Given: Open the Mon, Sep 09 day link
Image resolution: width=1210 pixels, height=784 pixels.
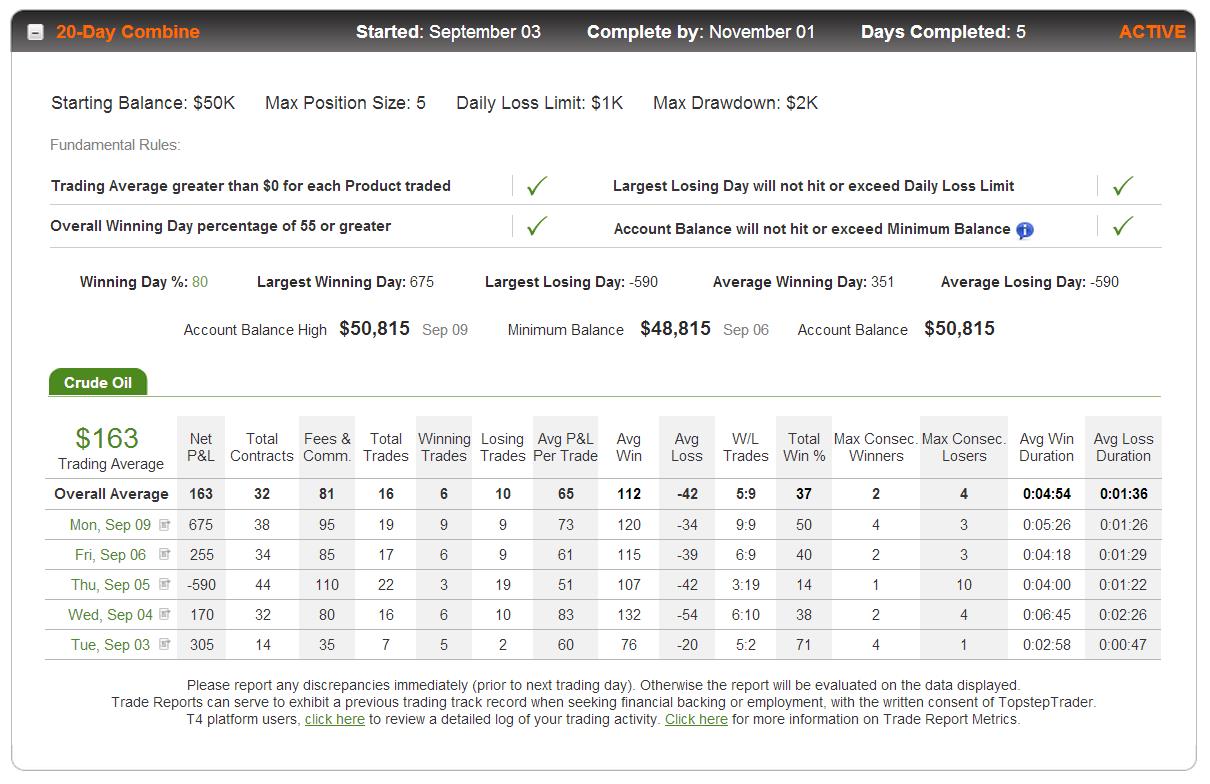Looking at the screenshot, I should [x=110, y=525].
